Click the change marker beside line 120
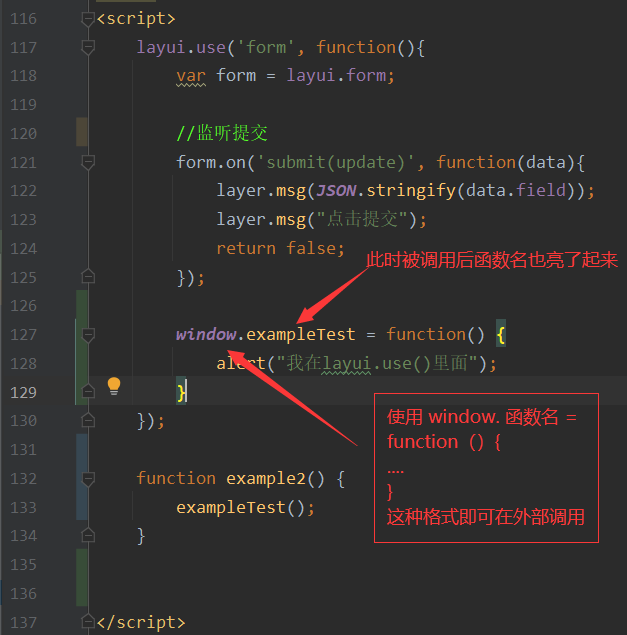Viewport: 627px width, 635px height. (x=82, y=132)
